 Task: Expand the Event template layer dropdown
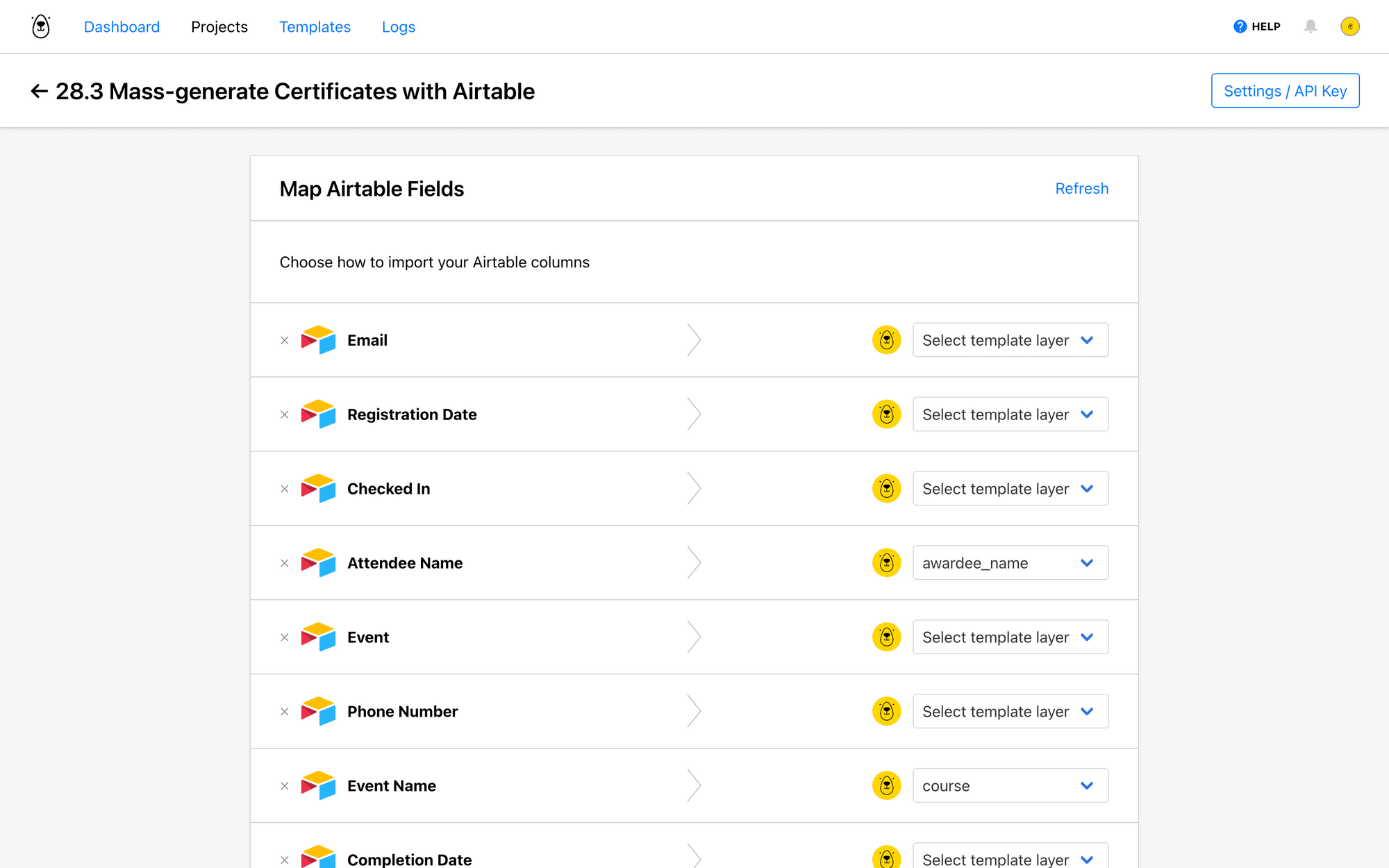point(1088,637)
